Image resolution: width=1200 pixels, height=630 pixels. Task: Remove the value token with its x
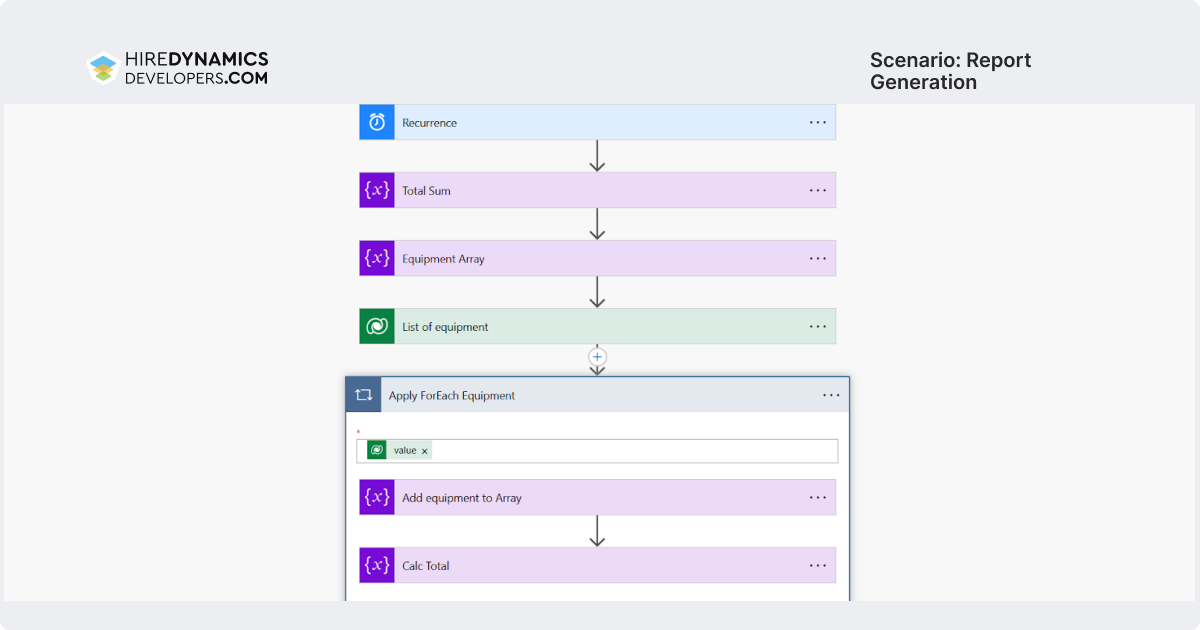425,451
